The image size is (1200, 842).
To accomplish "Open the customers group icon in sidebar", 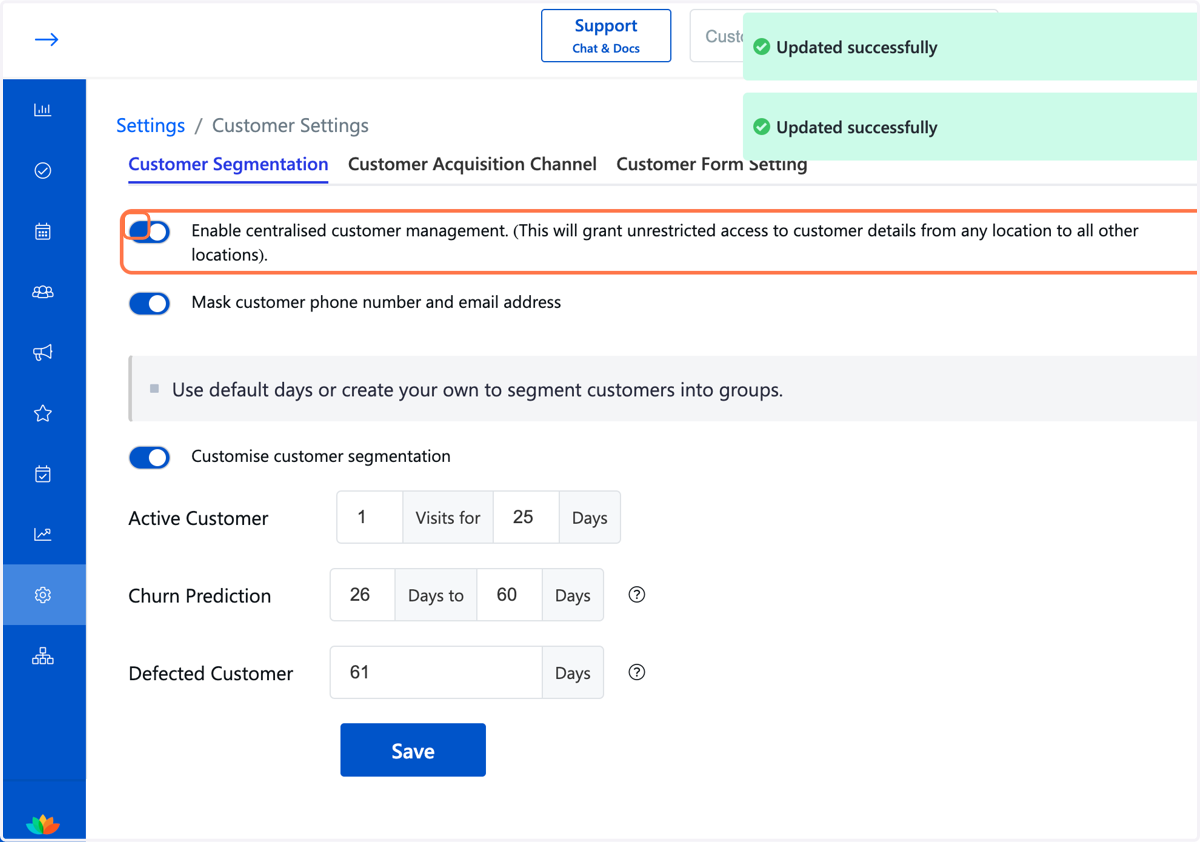I will 43,292.
